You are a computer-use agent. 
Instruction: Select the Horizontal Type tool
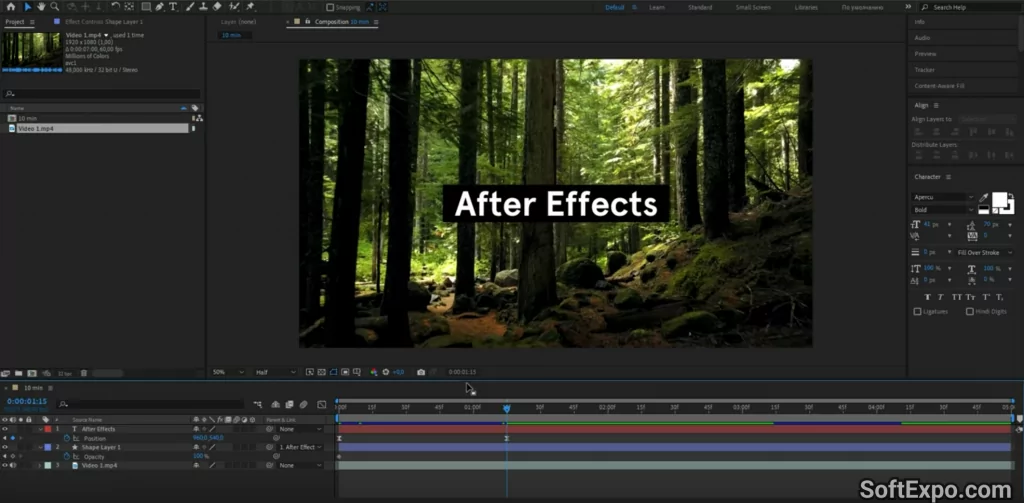point(173,7)
